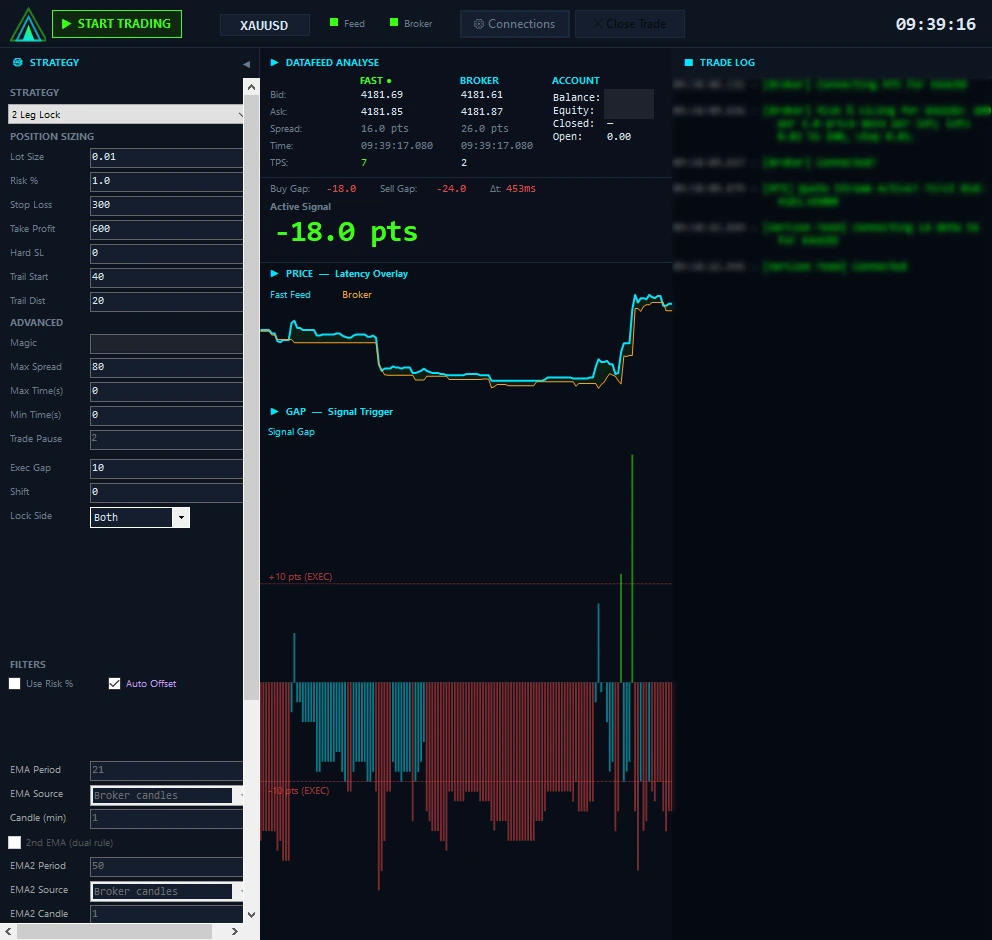Click START TRADING button
This screenshot has height=940, width=992.
(x=117, y=24)
